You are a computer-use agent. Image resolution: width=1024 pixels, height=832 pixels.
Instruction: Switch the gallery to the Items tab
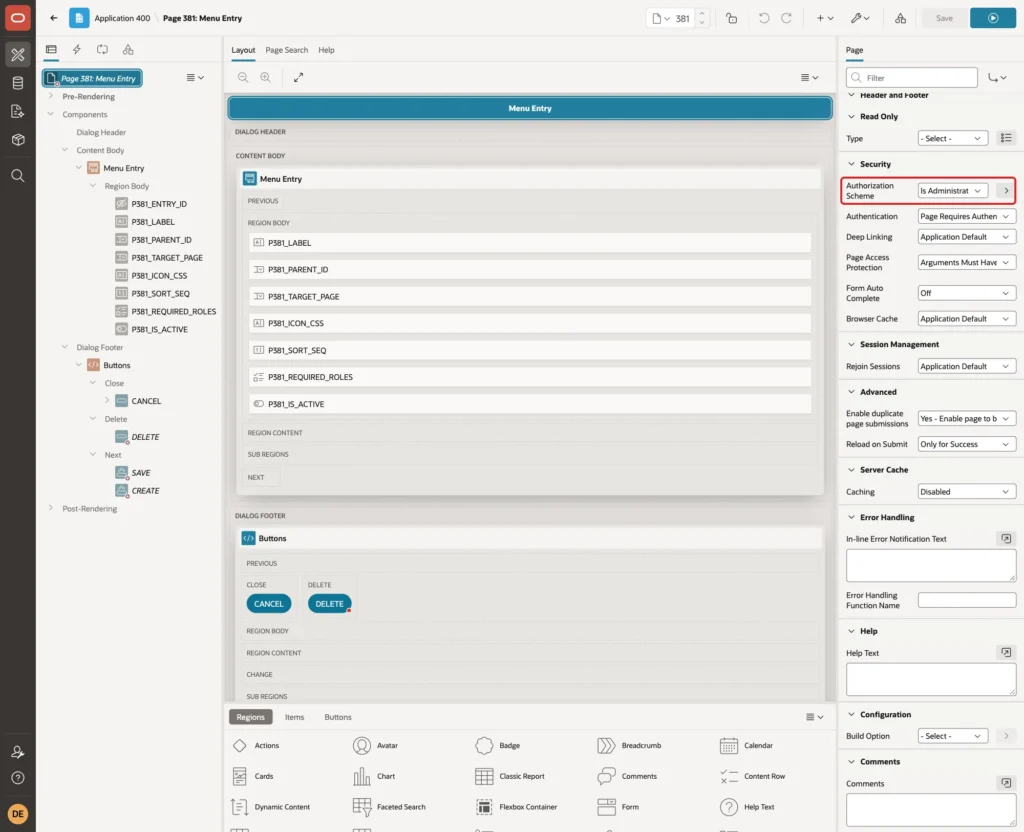tap(295, 717)
